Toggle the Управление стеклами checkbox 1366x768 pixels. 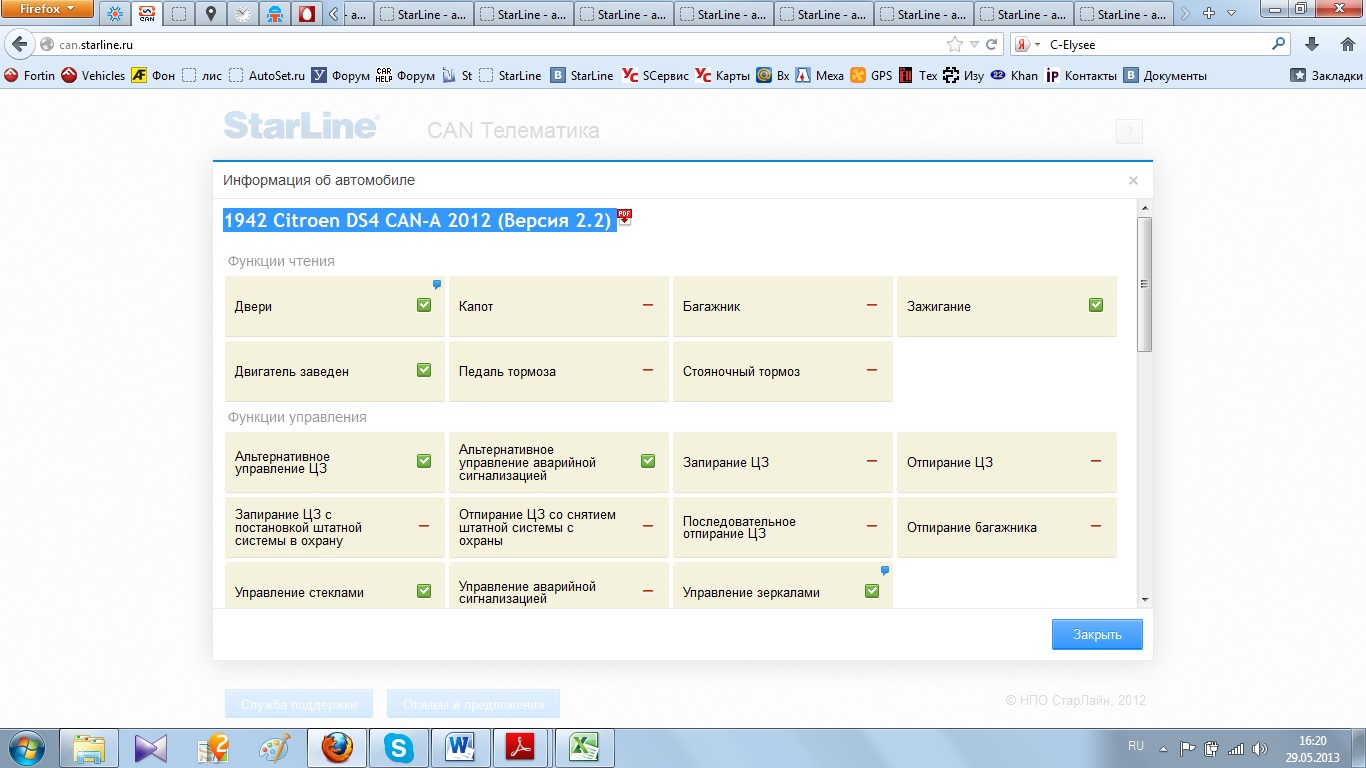[424, 591]
